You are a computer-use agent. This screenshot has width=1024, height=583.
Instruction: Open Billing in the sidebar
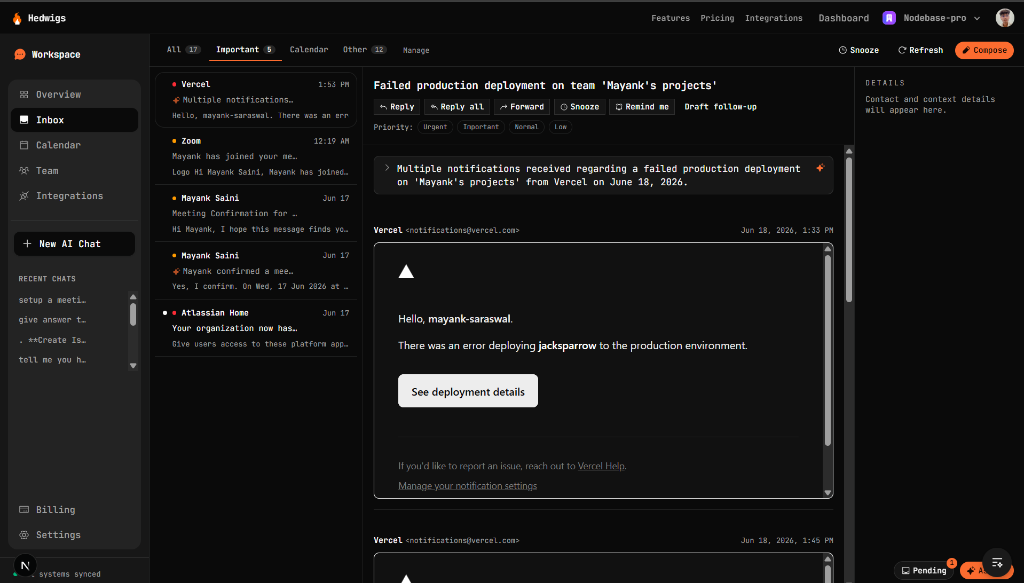point(74,510)
